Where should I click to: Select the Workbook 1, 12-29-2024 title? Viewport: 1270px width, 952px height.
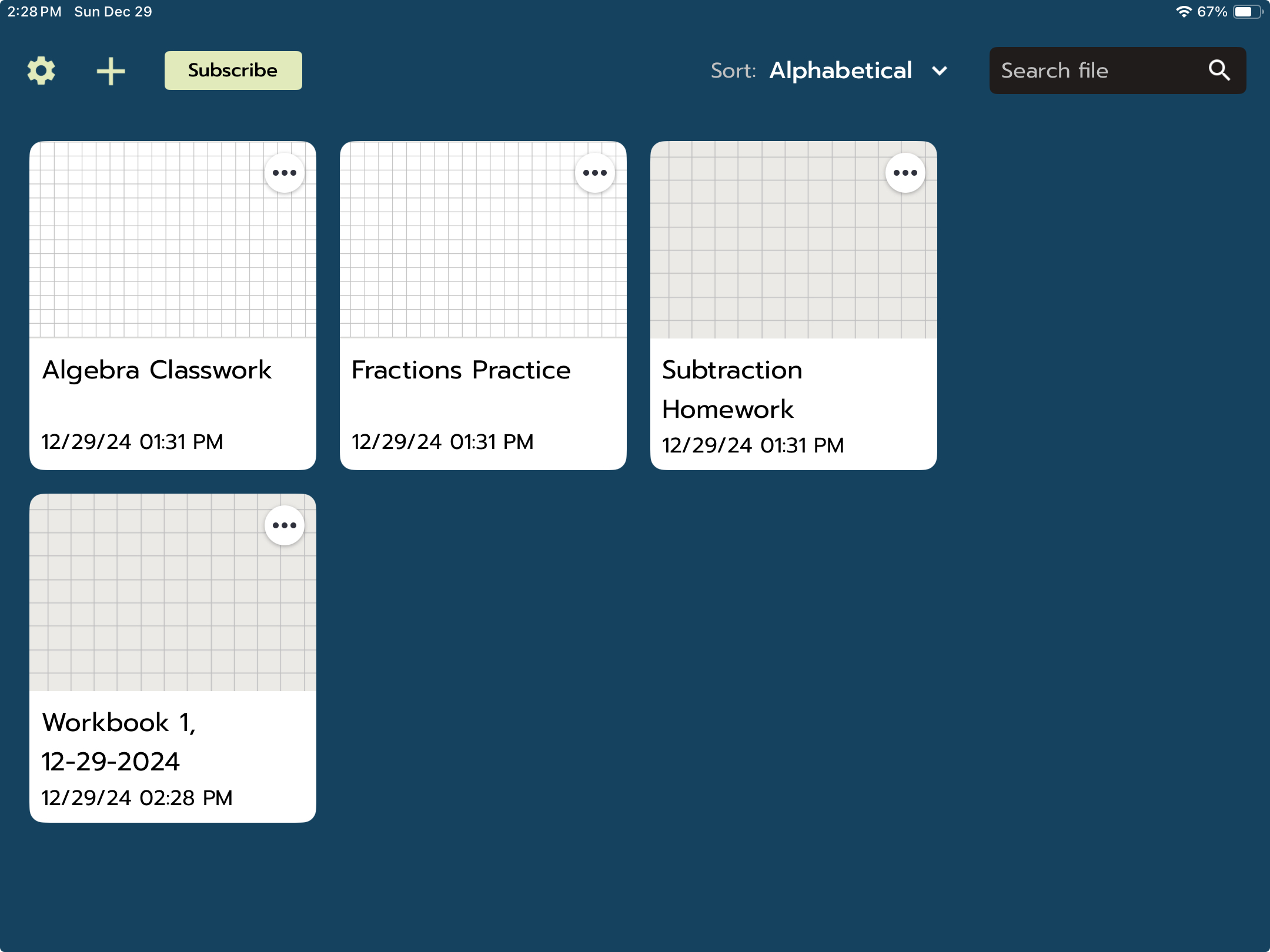pos(118,742)
